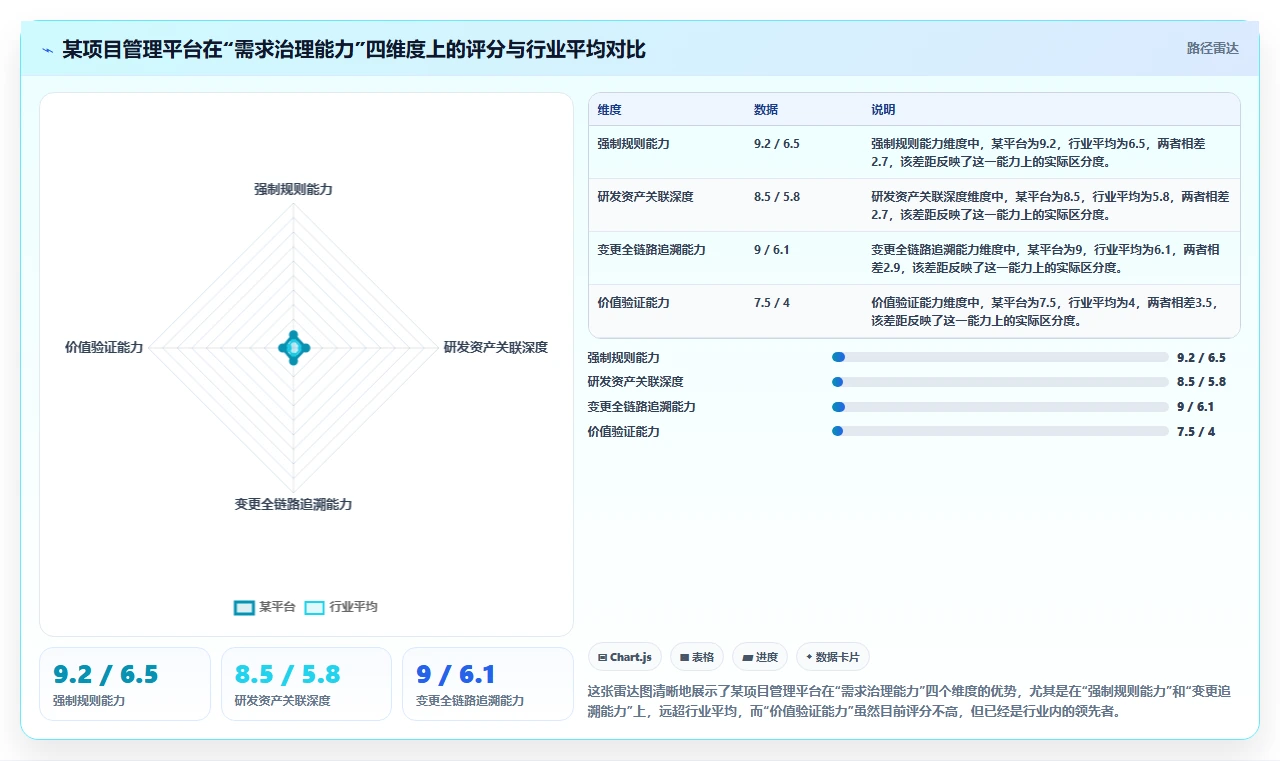
Task: Open the 9.2 / 6.5 data card
Action: click(x=125, y=684)
